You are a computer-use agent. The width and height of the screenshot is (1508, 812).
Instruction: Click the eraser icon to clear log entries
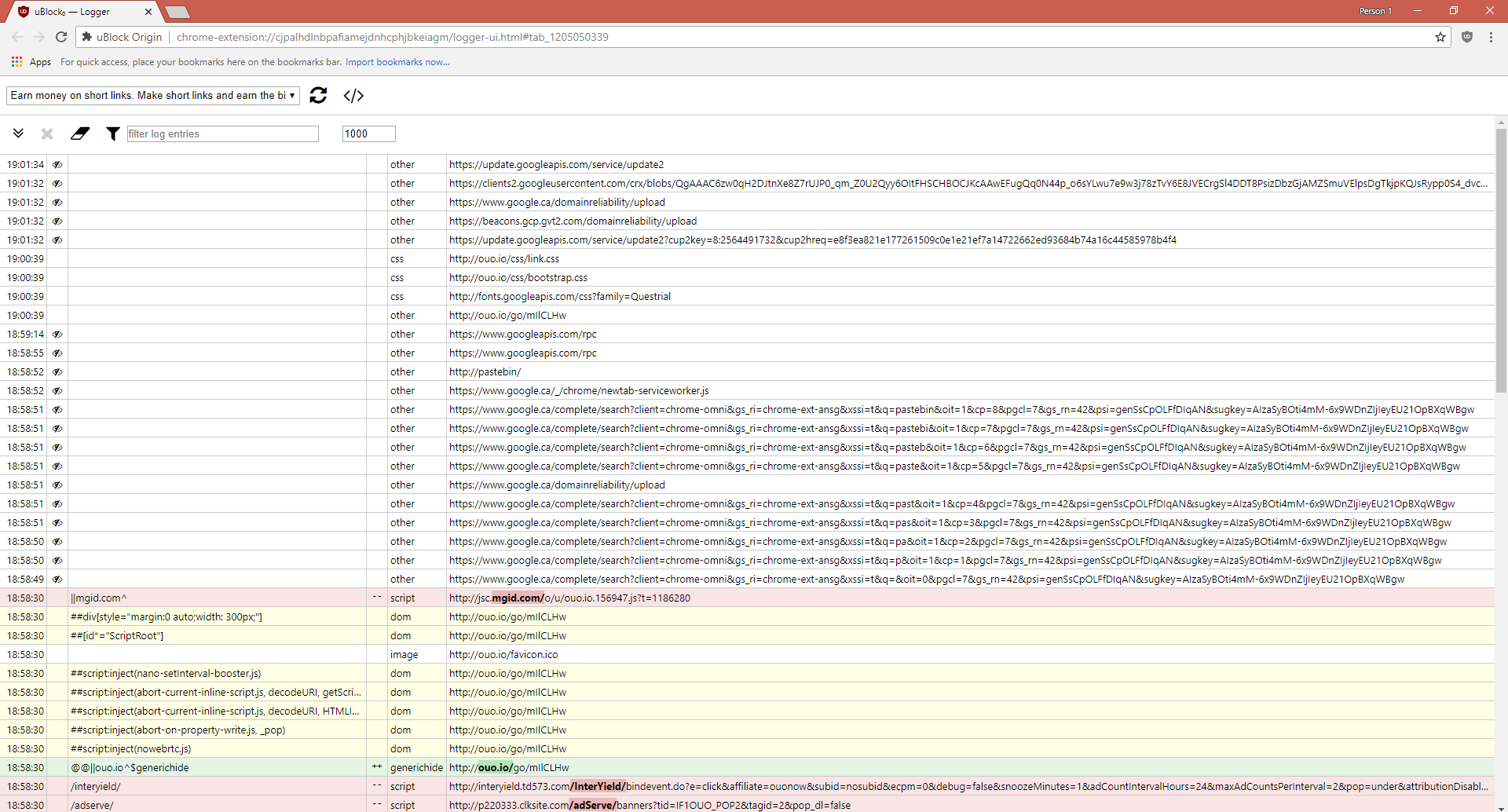tap(80, 134)
